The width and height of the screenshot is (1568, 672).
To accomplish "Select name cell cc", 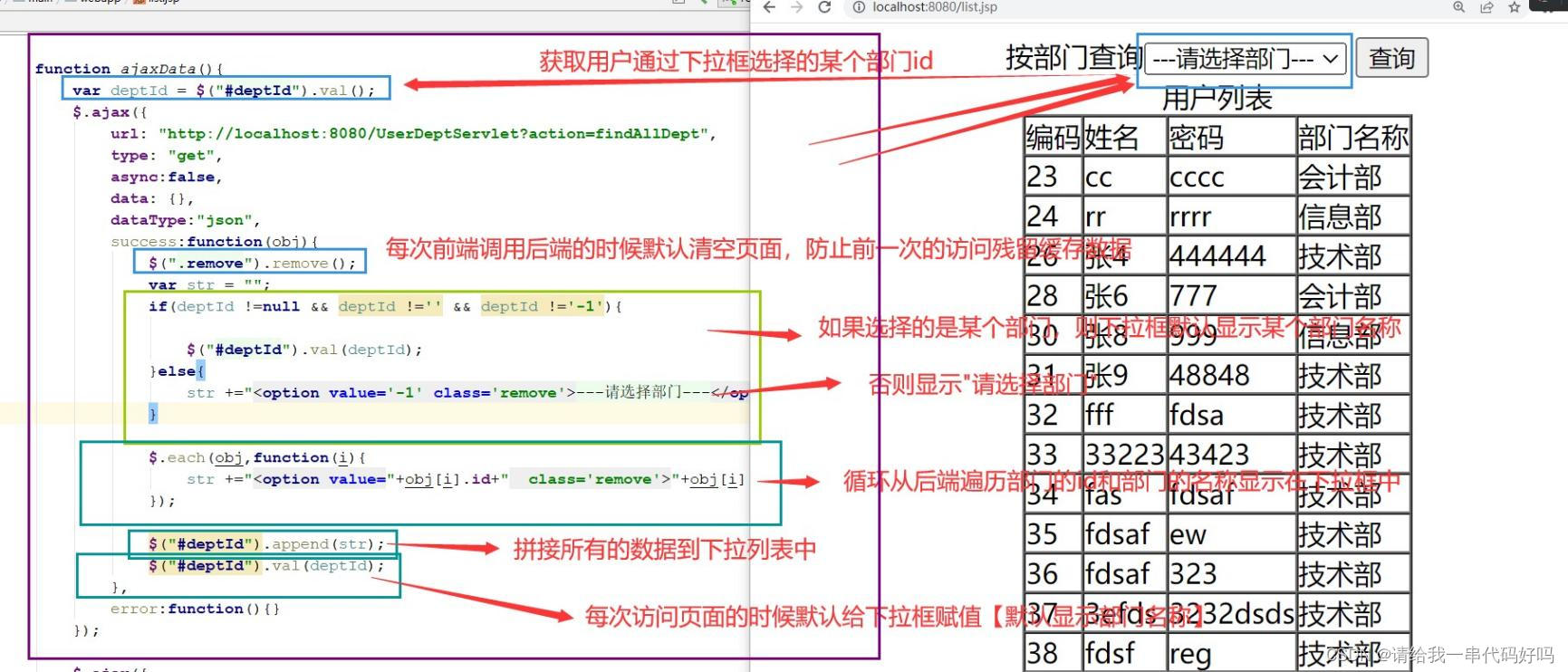I will (1125, 177).
